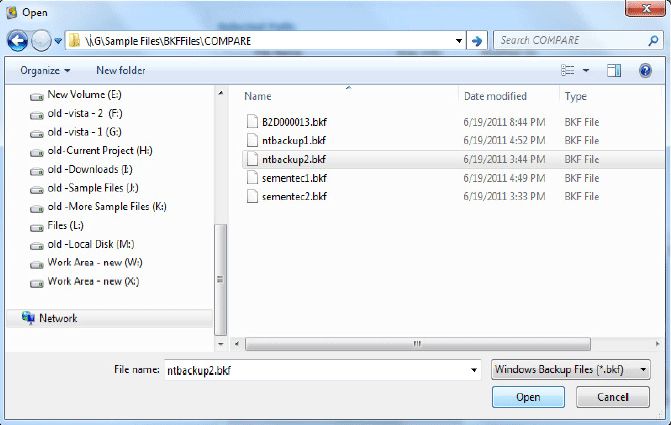This screenshot has width=671, height=425.
Task: Select old-Current Project (H:) drive
Action: [x=100, y=151]
